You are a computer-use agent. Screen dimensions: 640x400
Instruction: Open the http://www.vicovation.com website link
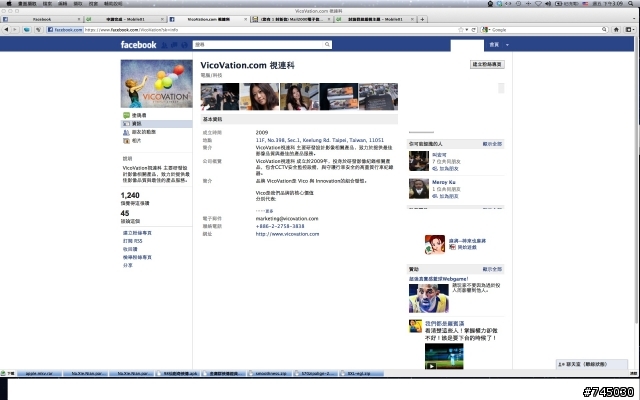(x=287, y=234)
